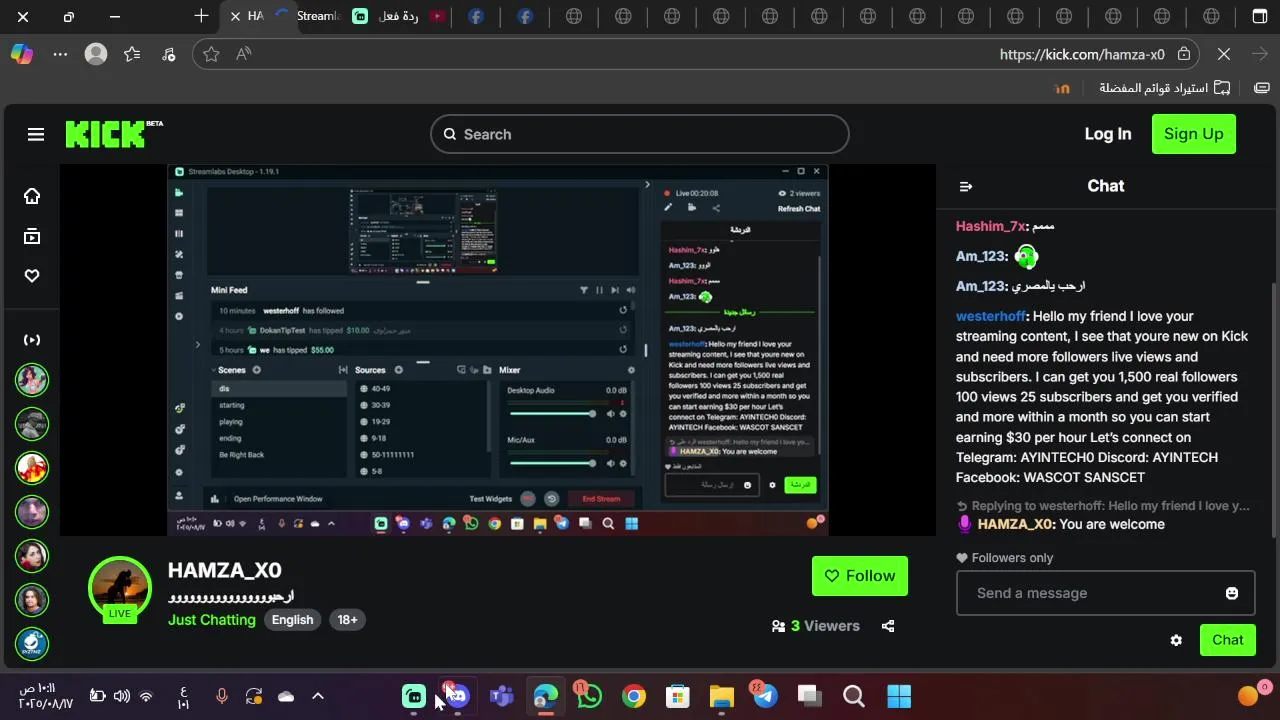The height and width of the screenshot is (720, 1280).
Task: Add this page to favorites with the star
Action: [x=211, y=54]
